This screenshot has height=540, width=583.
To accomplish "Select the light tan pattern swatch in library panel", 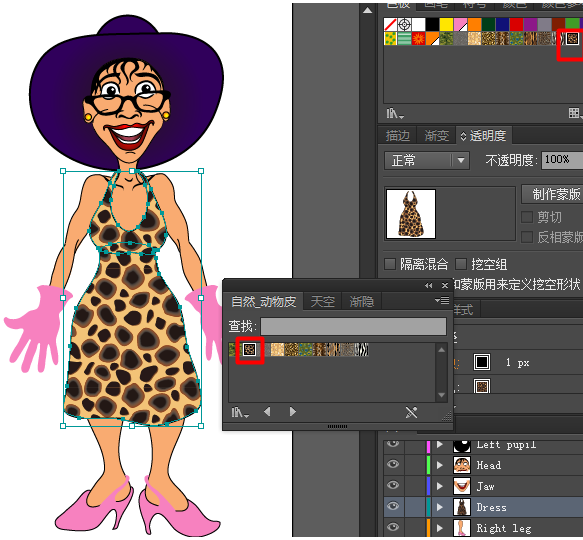I will 277,350.
